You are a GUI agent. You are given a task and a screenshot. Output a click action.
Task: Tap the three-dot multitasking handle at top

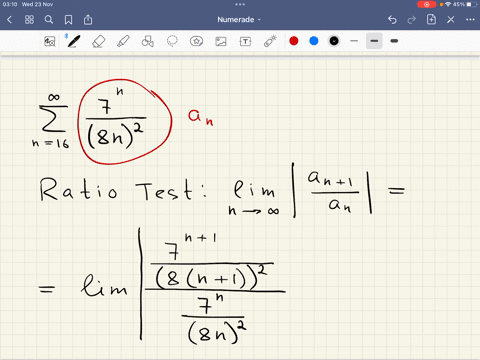tap(240, 4)
